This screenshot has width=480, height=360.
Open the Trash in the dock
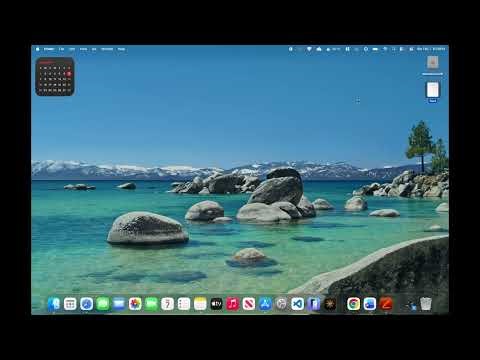pyautogui.click(x=426, y=304)
